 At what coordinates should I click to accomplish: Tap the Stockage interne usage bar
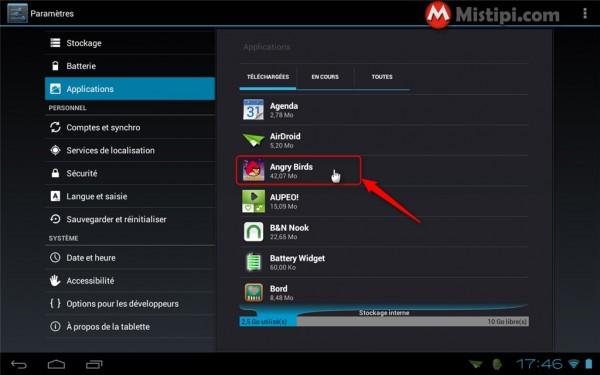[x=384, y=321]
